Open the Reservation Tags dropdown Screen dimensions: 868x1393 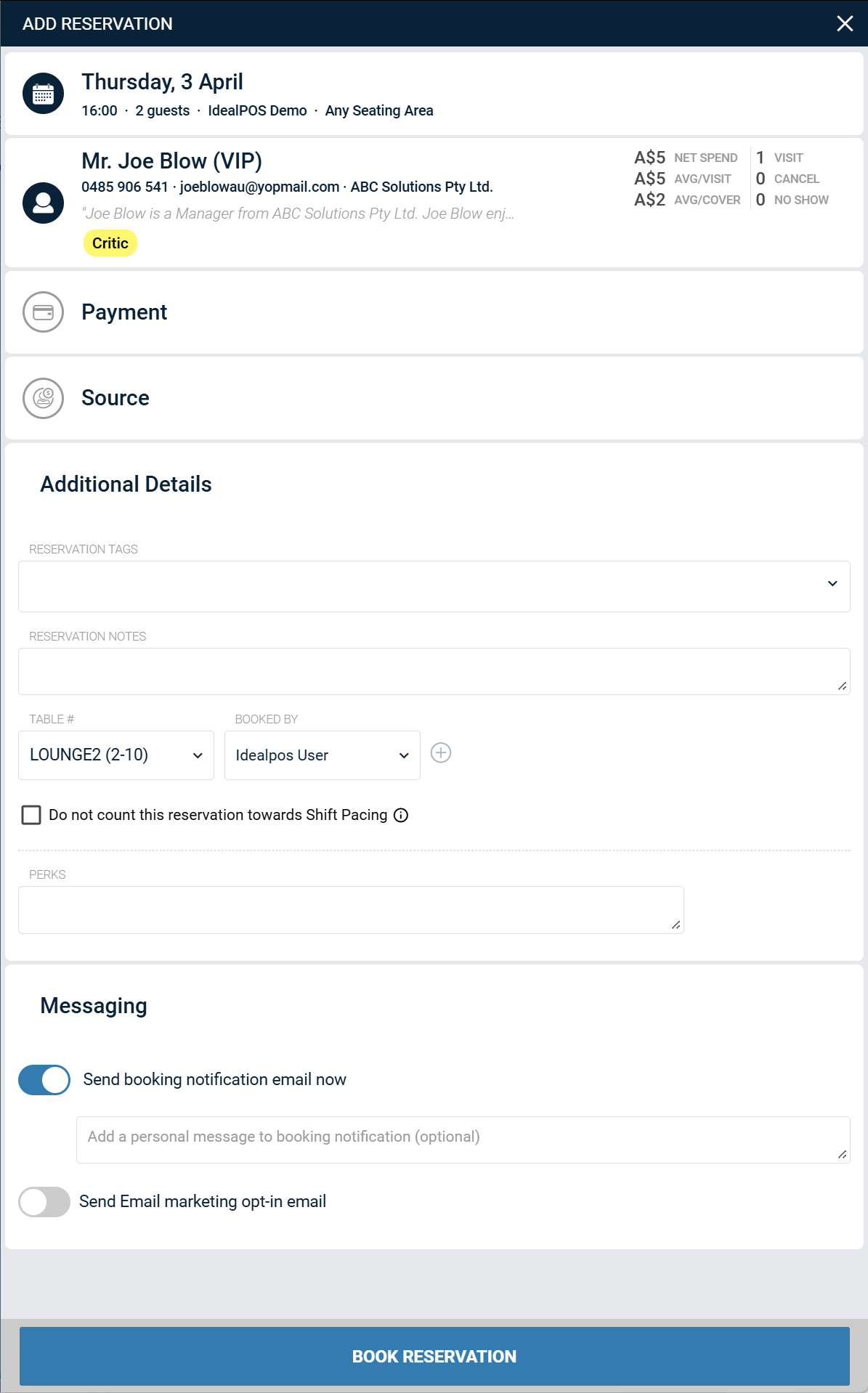434,586
